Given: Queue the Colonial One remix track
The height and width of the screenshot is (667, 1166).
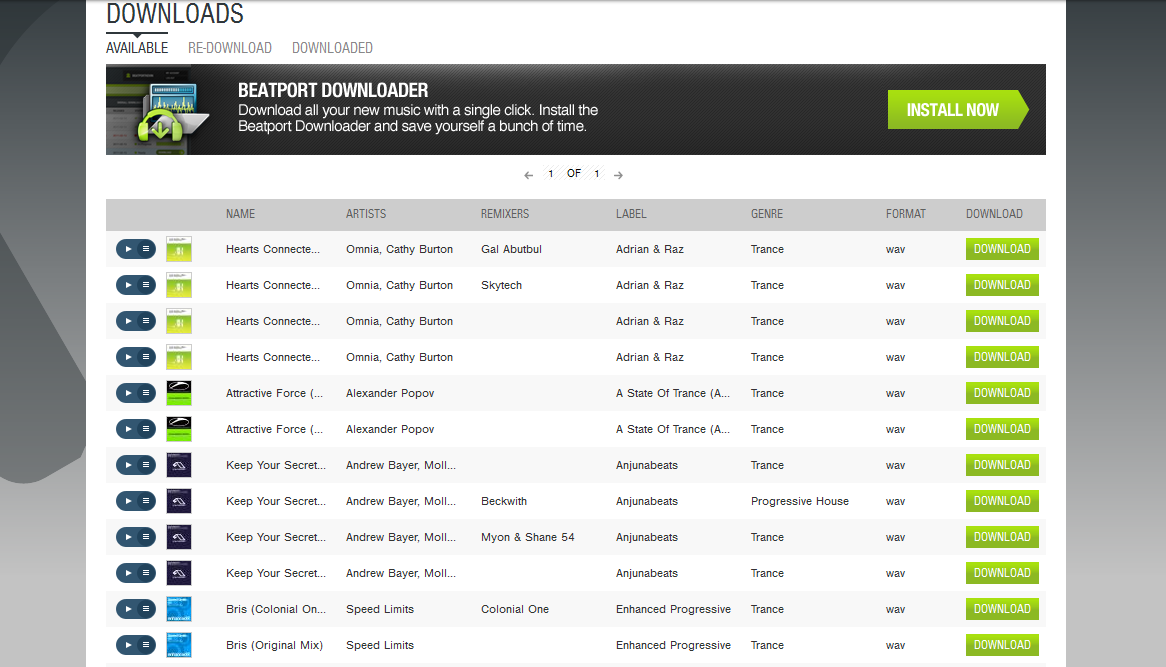Looking at the screenshot, I should pos(146,609).
